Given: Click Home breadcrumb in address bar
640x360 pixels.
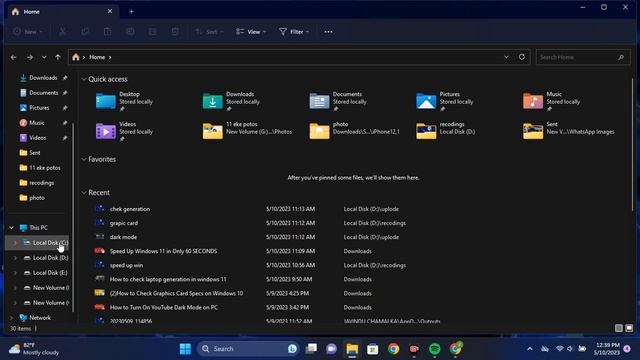Looking at the screenshot, I should point(97,57).
